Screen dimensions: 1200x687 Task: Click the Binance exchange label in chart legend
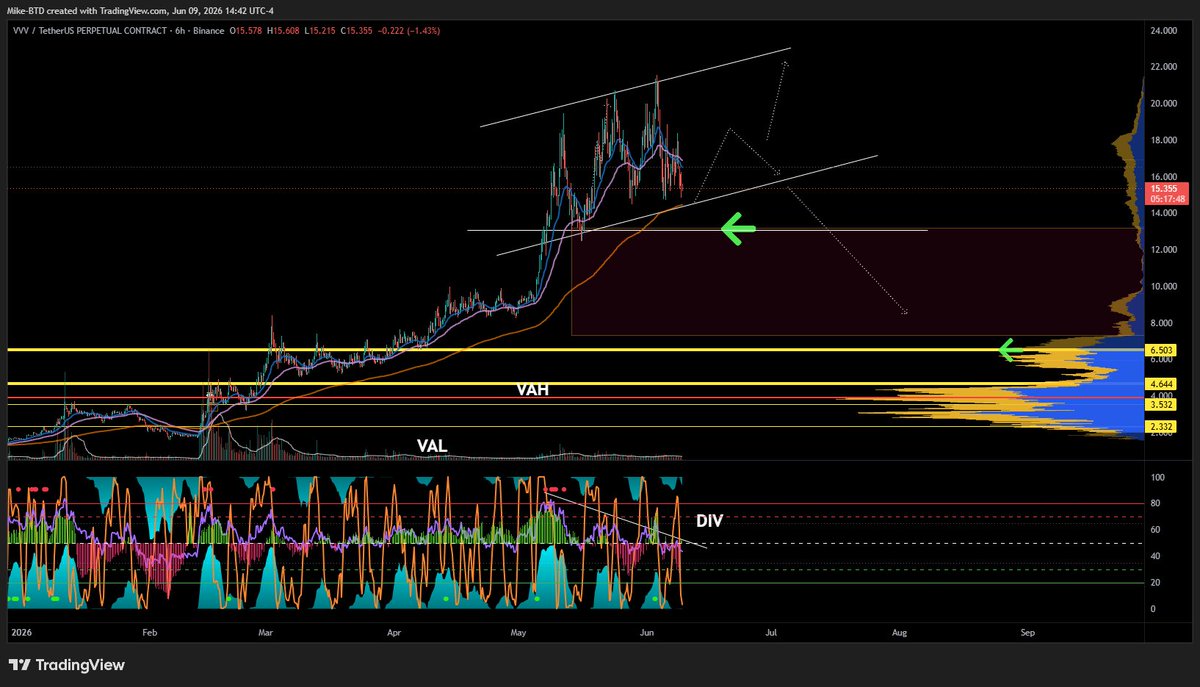[208, 31]
